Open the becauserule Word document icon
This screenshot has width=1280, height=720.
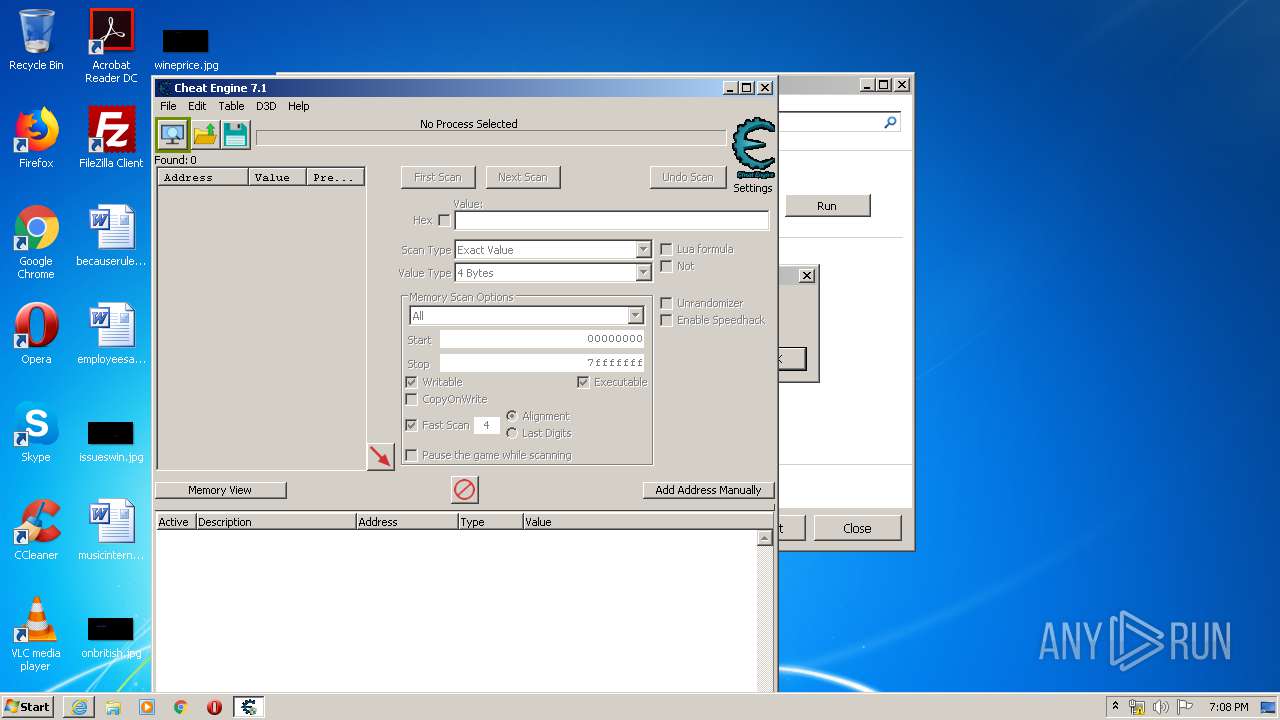point(111,236)
